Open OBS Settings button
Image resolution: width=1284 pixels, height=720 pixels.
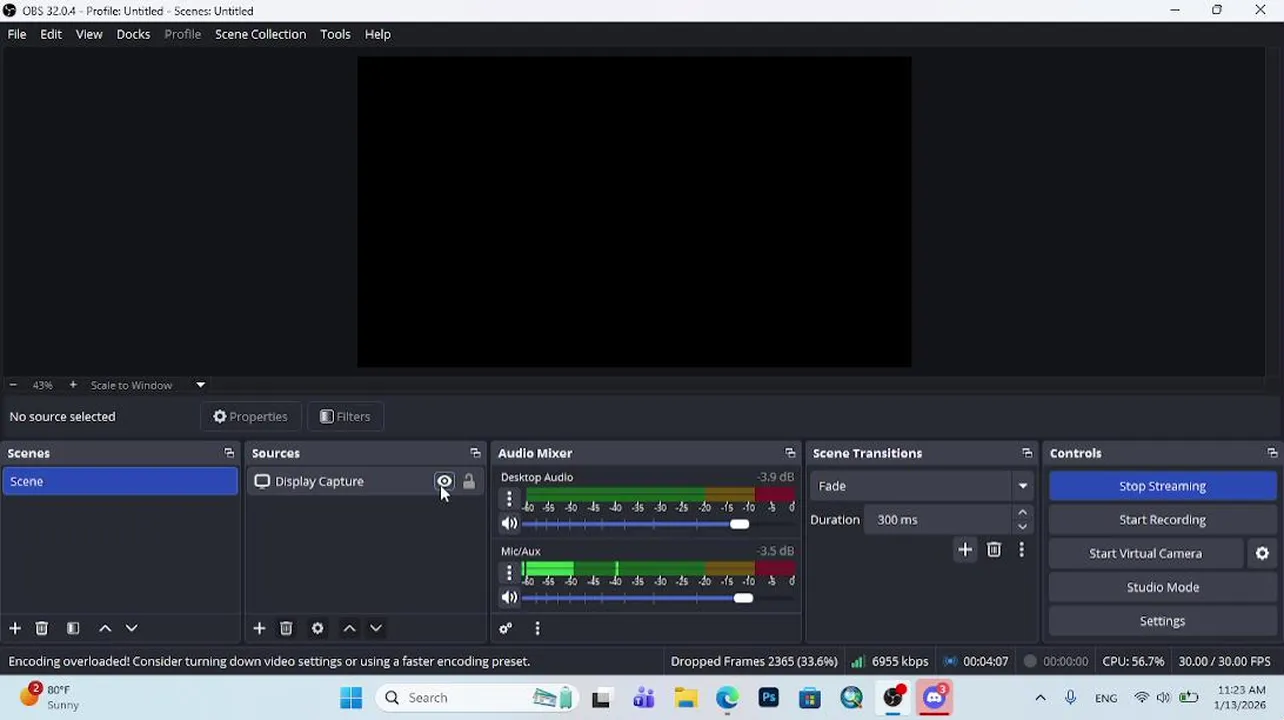point(1162,621)
